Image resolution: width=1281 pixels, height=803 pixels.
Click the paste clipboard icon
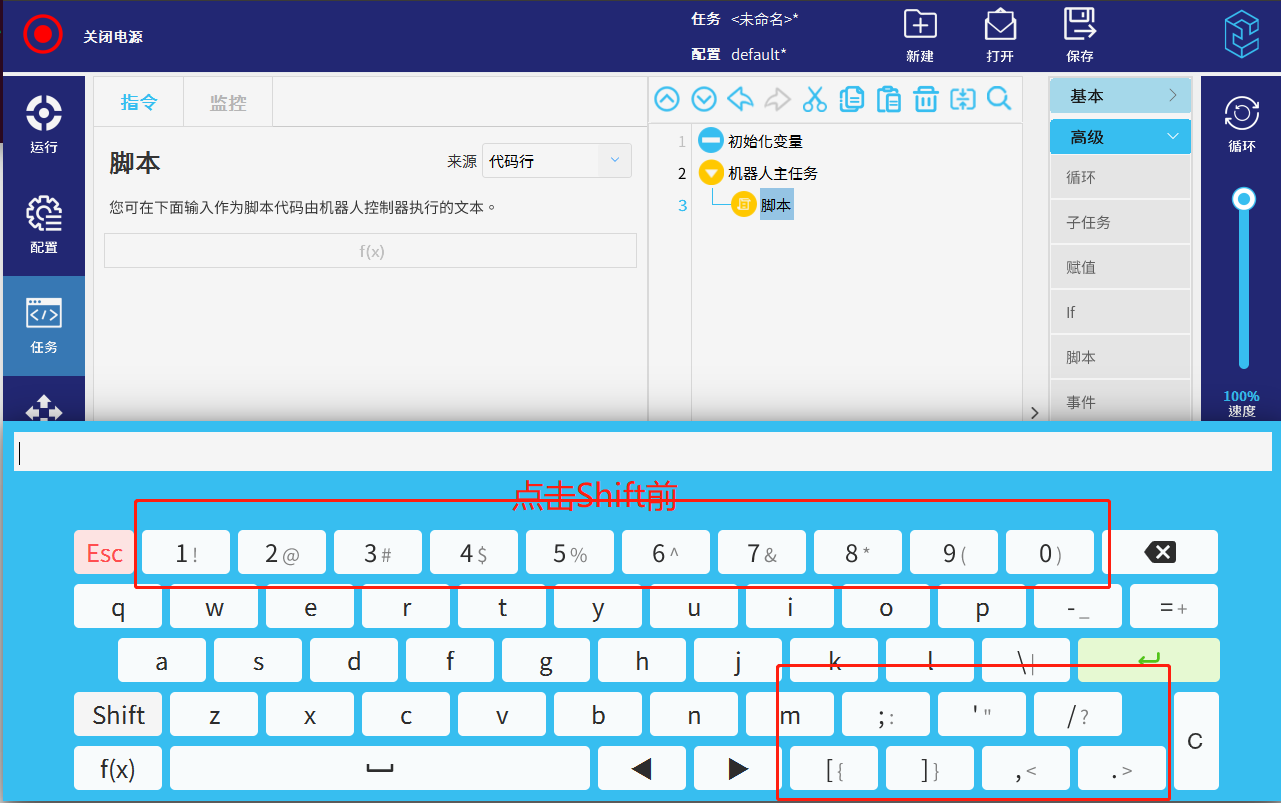click(888, 99)
